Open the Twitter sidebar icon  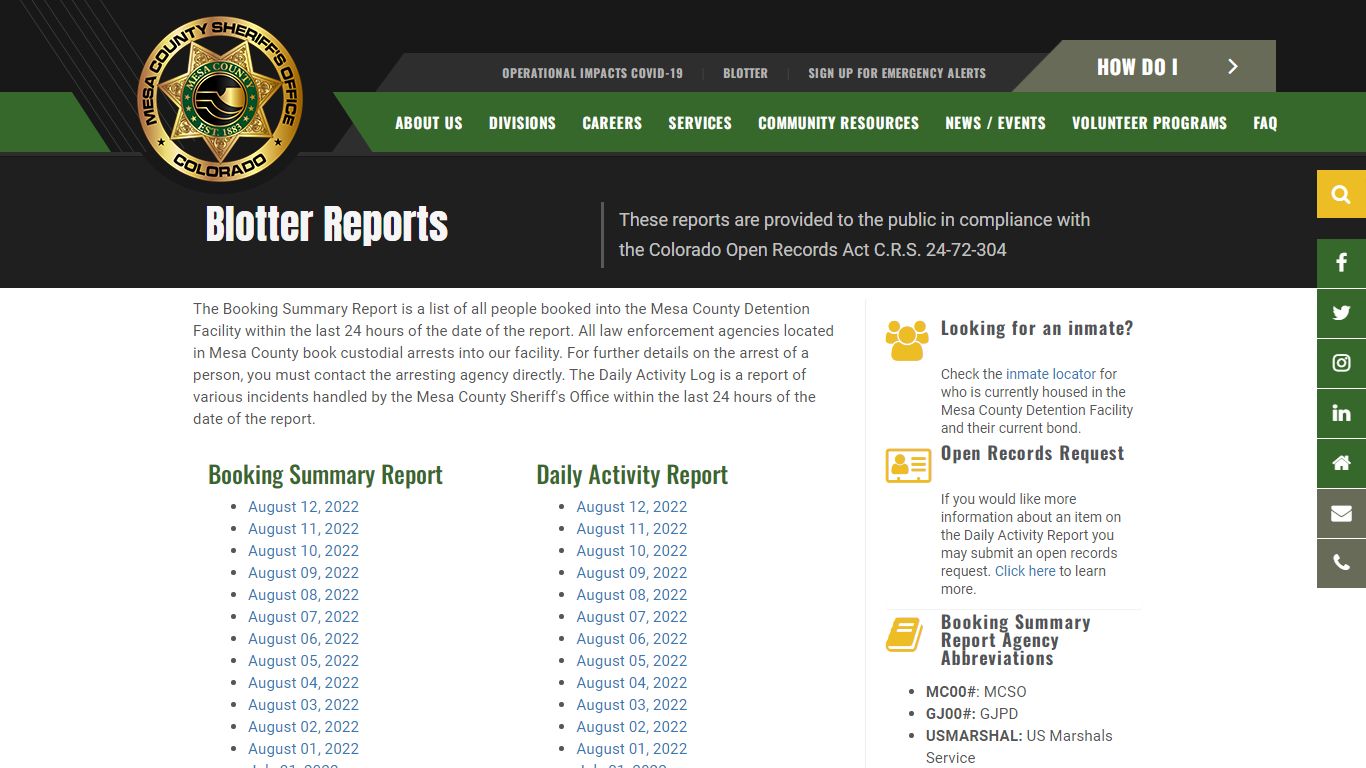point(1341,314)
